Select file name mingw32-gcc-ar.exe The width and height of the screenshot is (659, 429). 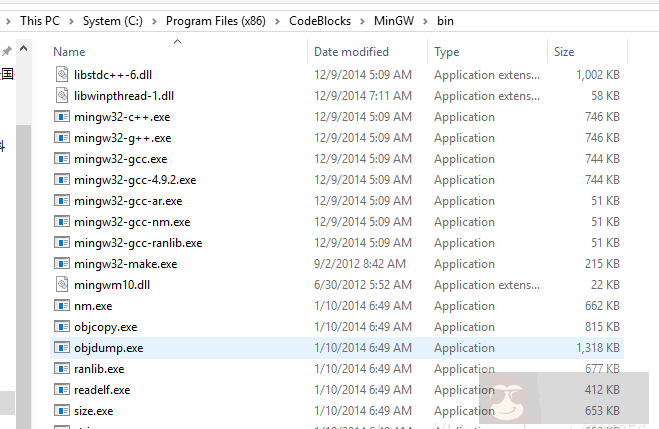click(x=128, y=201)
